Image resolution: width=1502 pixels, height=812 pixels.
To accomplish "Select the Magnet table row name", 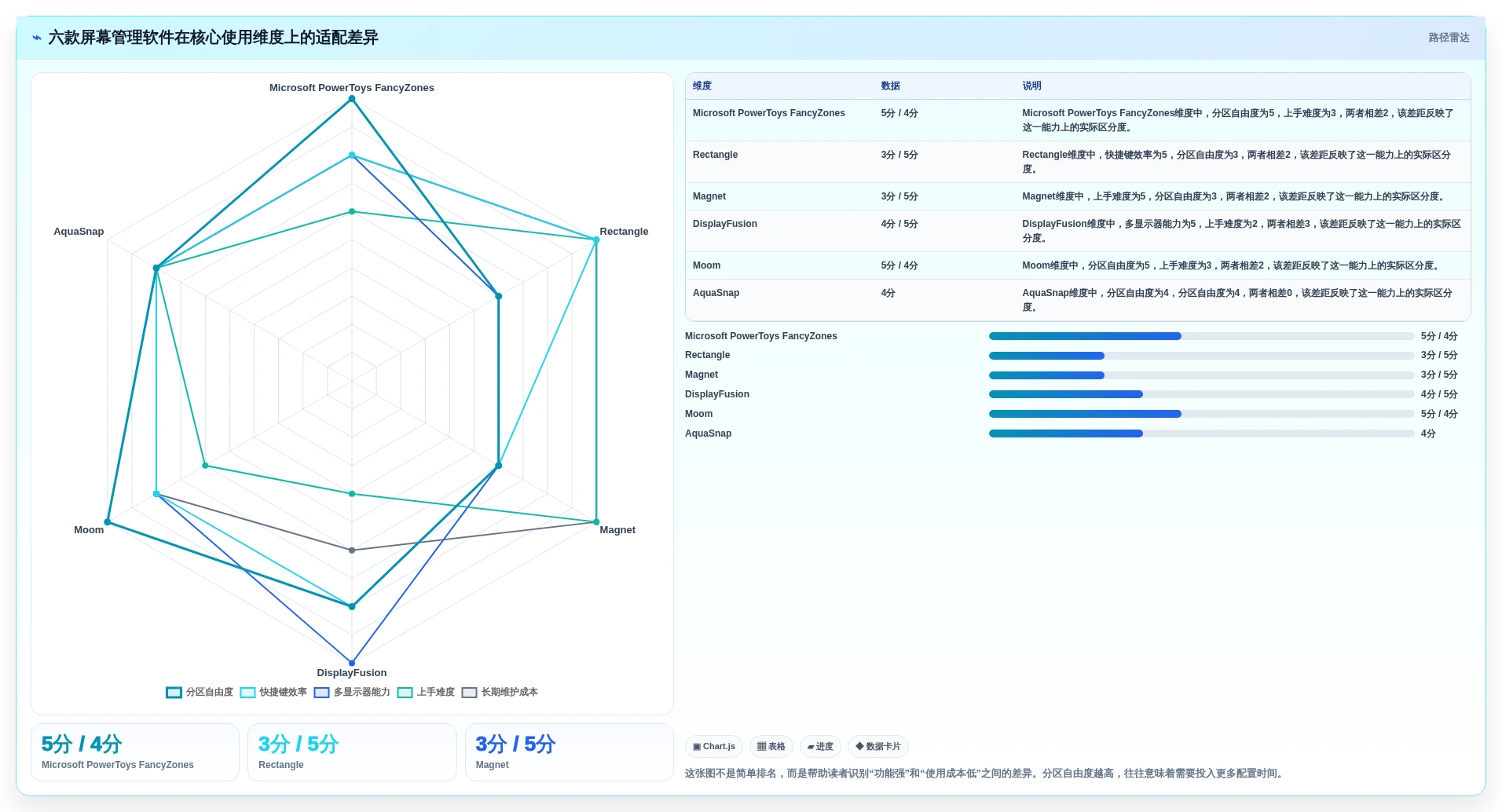I will click(x=709, y=196).
